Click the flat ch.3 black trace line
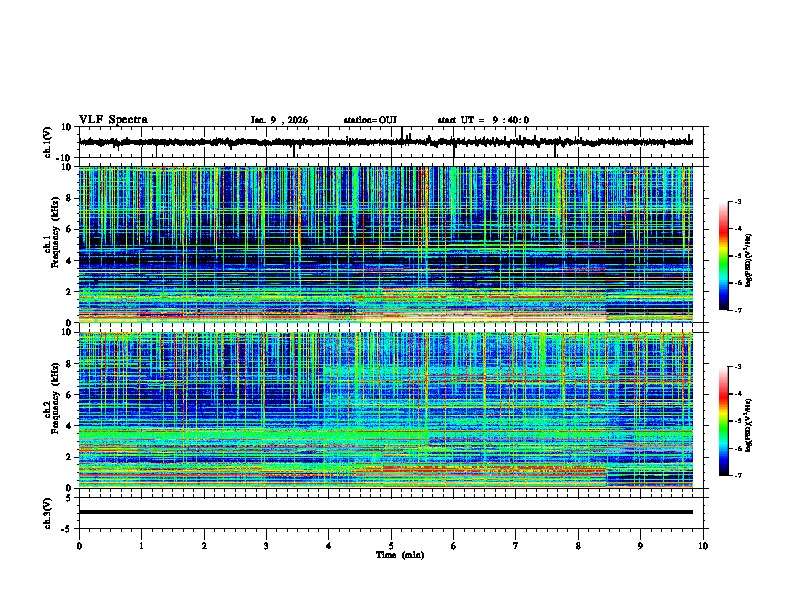Screen dimensions: 792x612 tap(386, 512)
